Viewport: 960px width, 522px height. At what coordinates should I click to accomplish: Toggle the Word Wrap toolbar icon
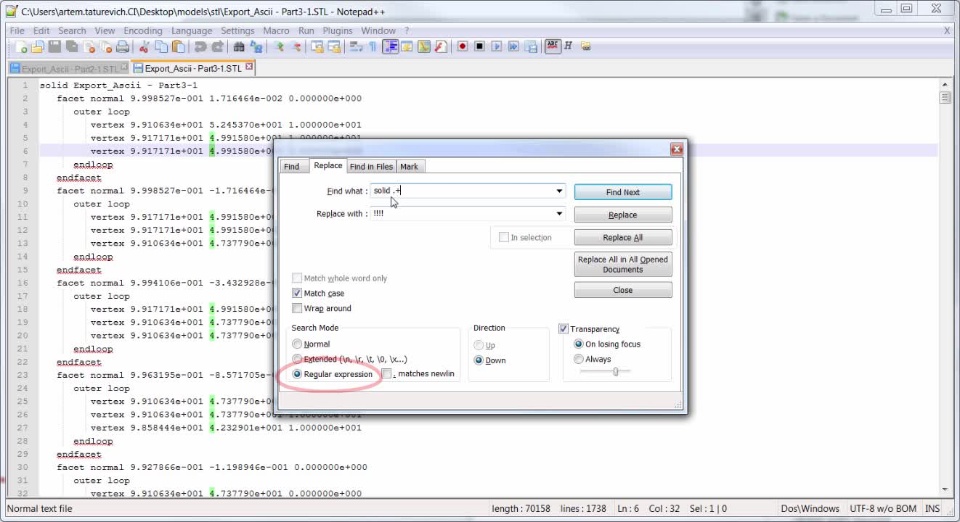(356, 47)
